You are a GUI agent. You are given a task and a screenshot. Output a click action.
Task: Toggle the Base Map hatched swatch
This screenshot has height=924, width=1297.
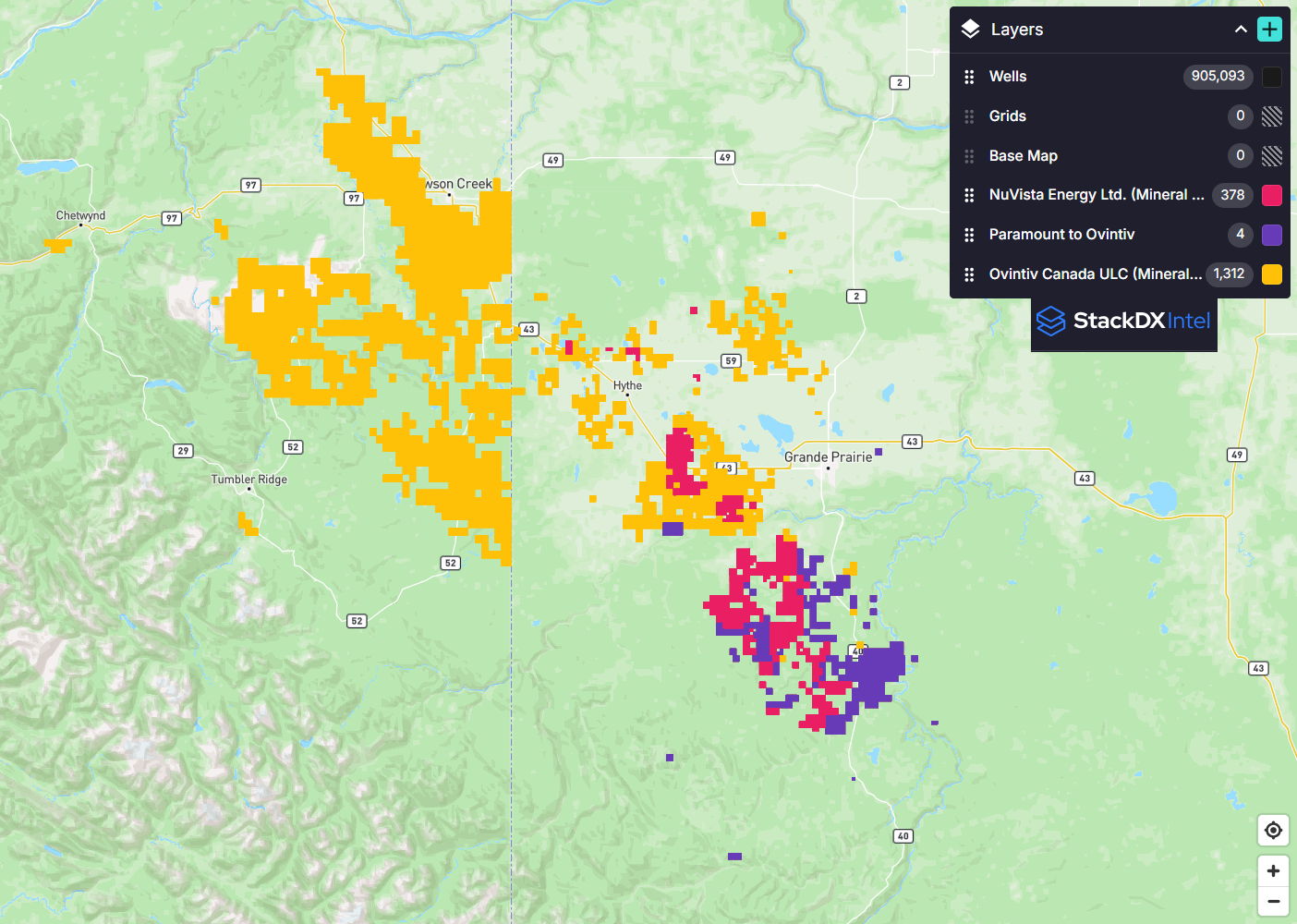[x=1272, y=156]
